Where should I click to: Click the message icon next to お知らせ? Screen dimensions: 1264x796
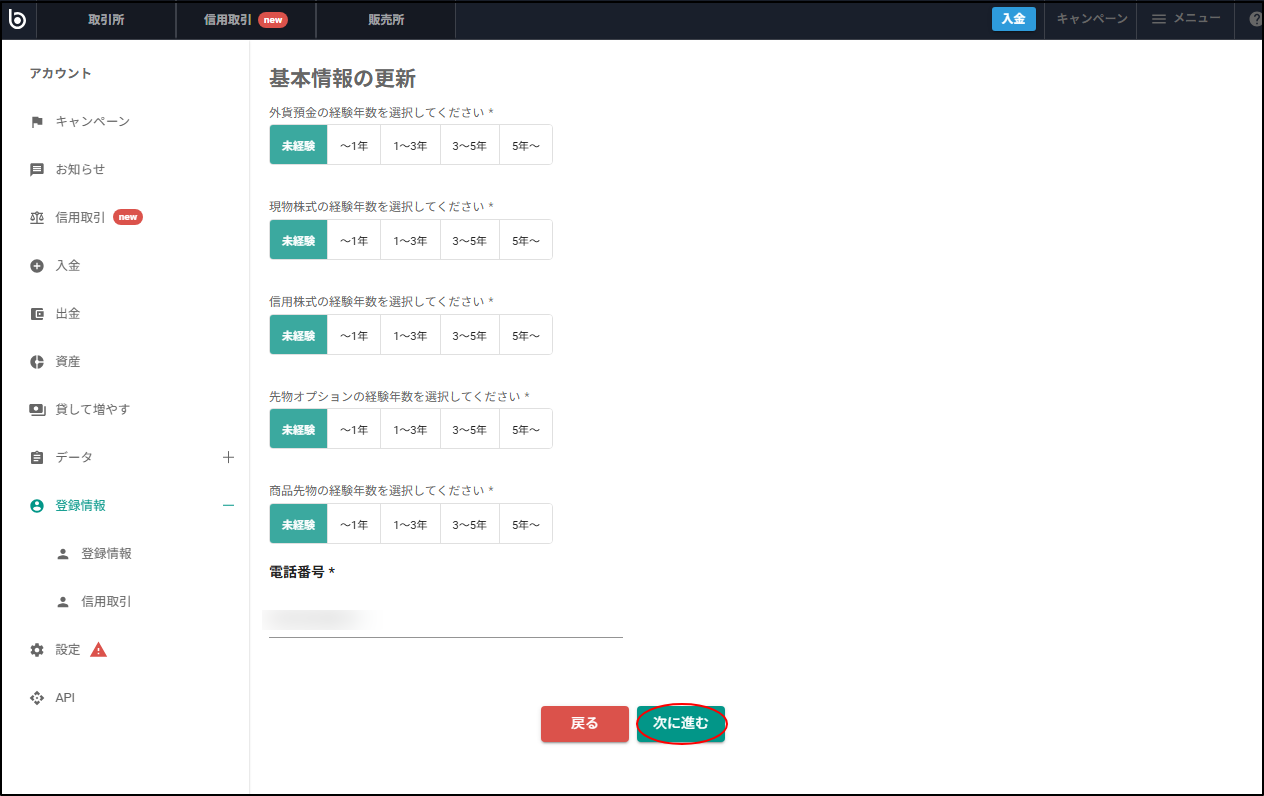pyautogui.click(x=37, y=170)
